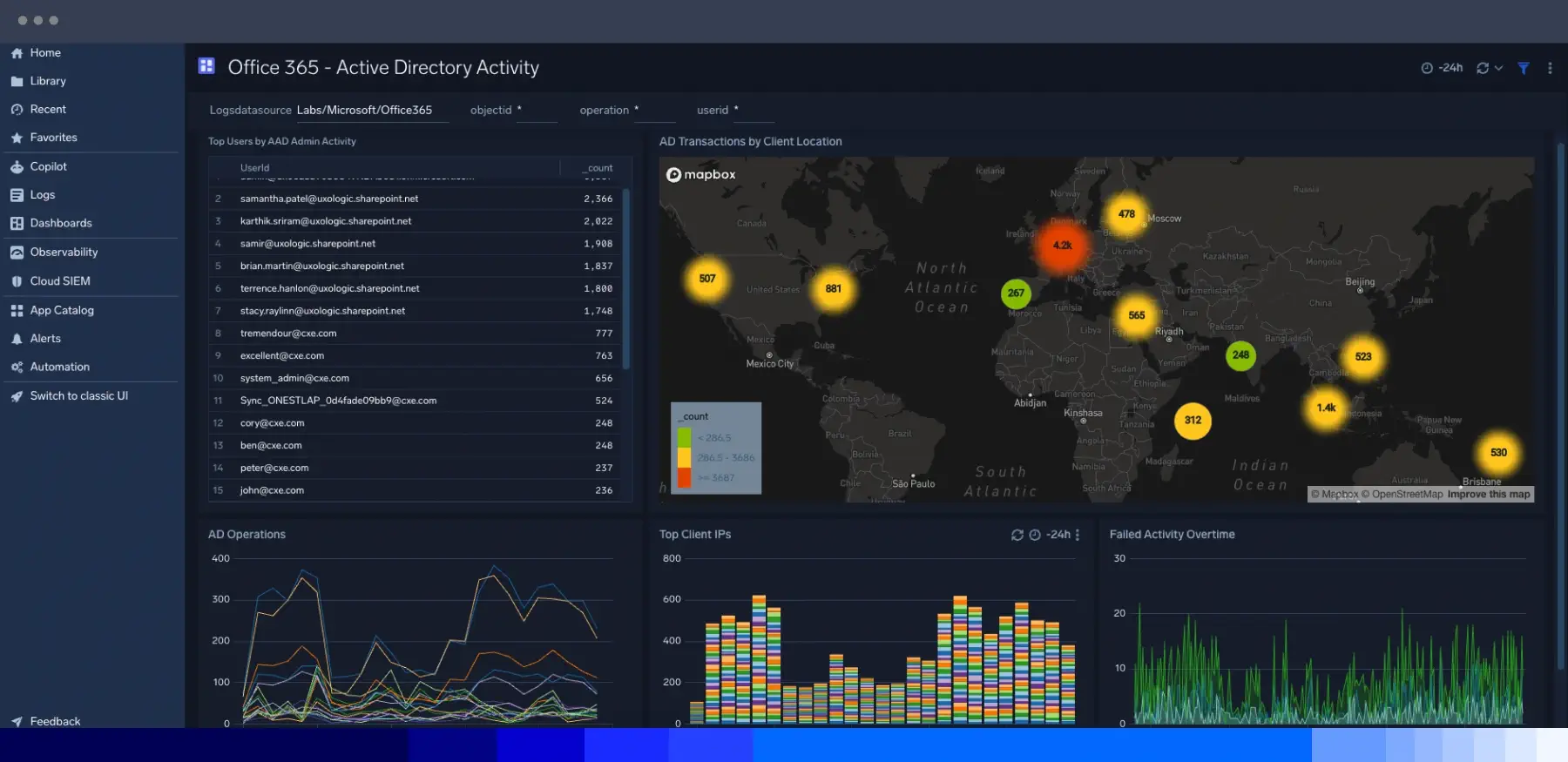
Task: Open the userid filter field
Action: [754, 111]
